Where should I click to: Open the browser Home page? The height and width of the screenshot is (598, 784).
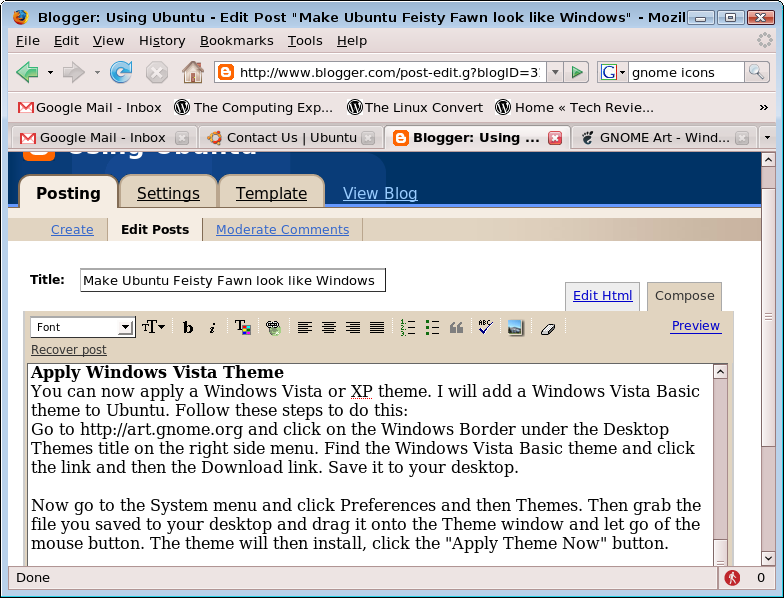click(x=192, y=72)
